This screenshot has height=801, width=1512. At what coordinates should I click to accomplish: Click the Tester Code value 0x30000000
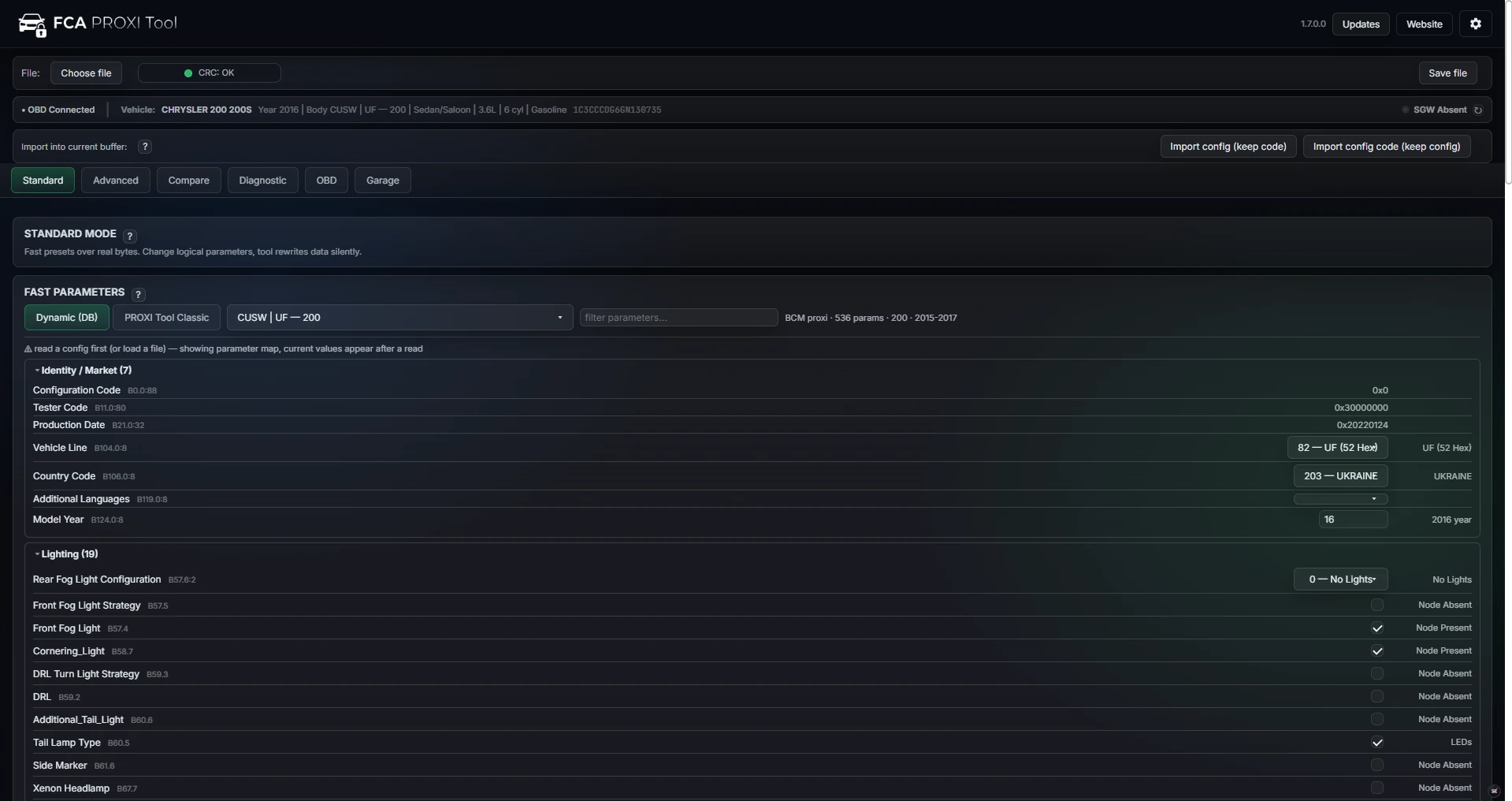[1361, 408]
